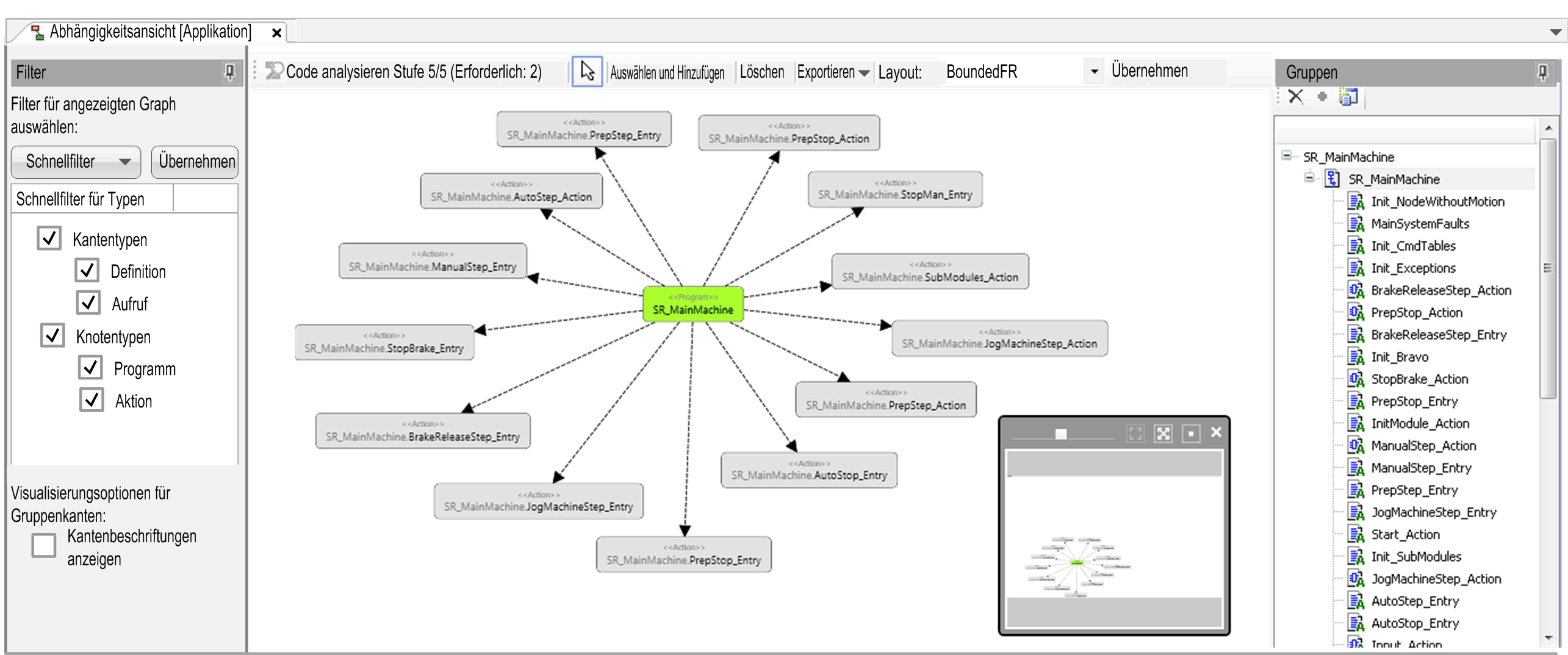Screen dimensions: 1568x655
Task: Select Init_CmdTables in Gruppen tree
Action: [1413, 246]
